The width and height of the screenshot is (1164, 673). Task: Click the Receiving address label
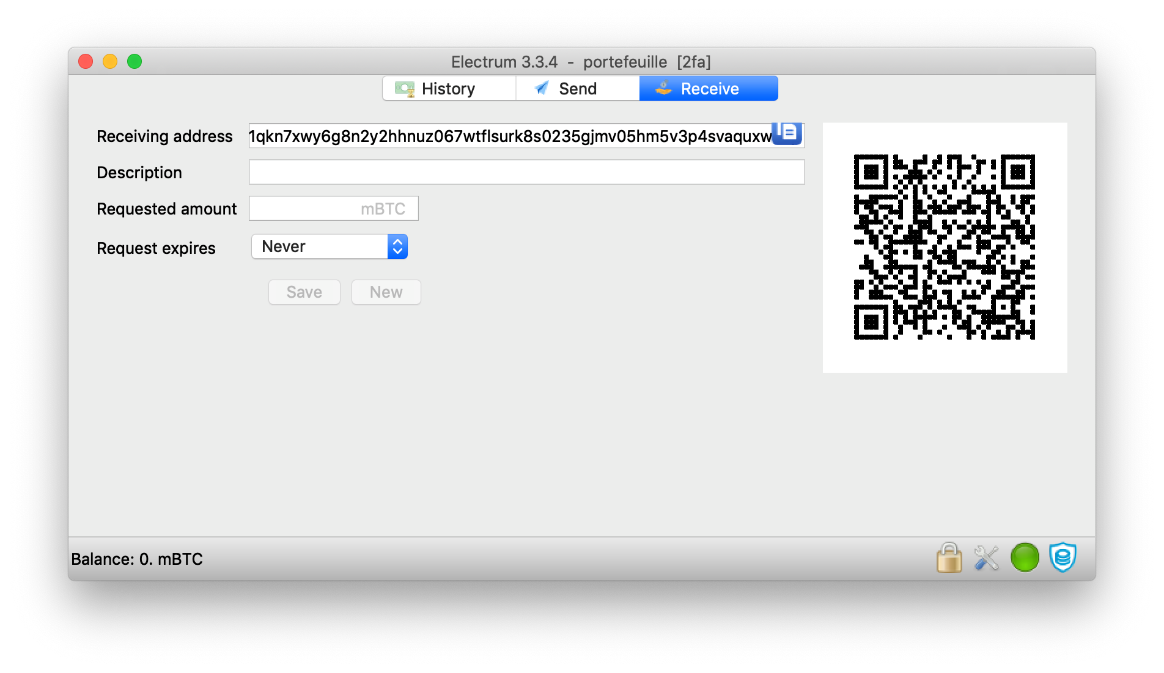tap(165, 137)
